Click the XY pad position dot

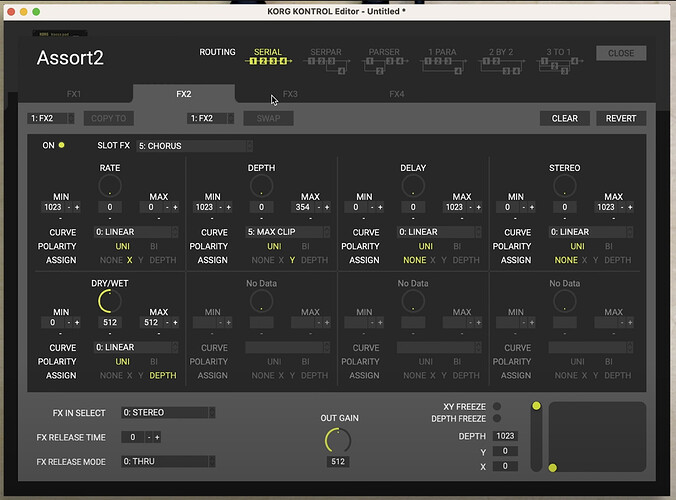point(553,468)
